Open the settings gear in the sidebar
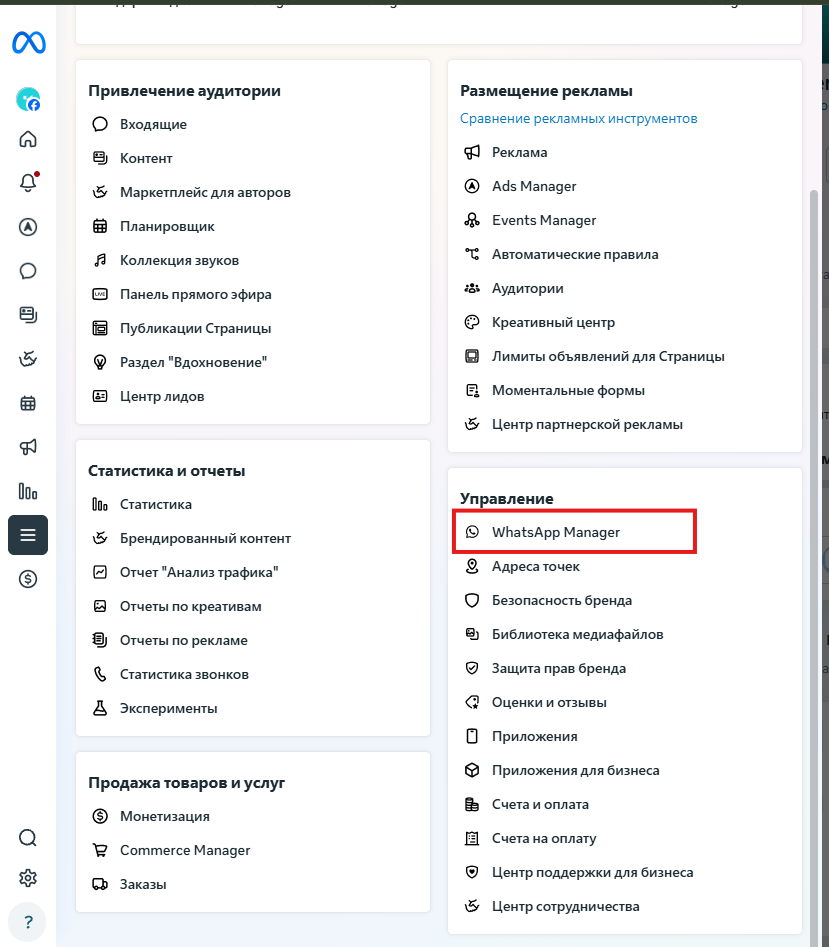Screen dimensions: 829x947 (x=28, y=878)
